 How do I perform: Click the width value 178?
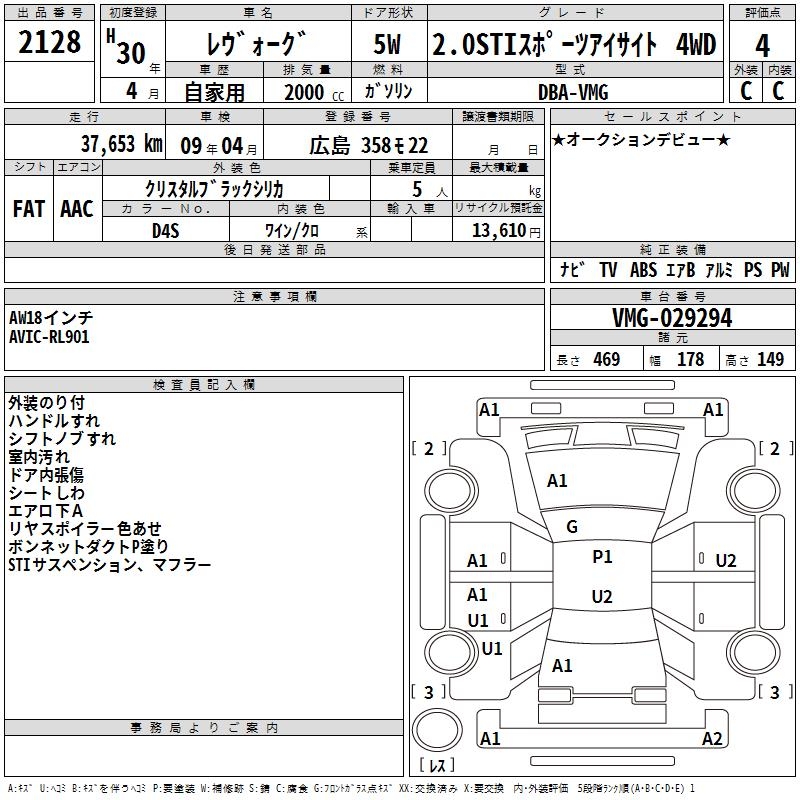tap(690, 359)
